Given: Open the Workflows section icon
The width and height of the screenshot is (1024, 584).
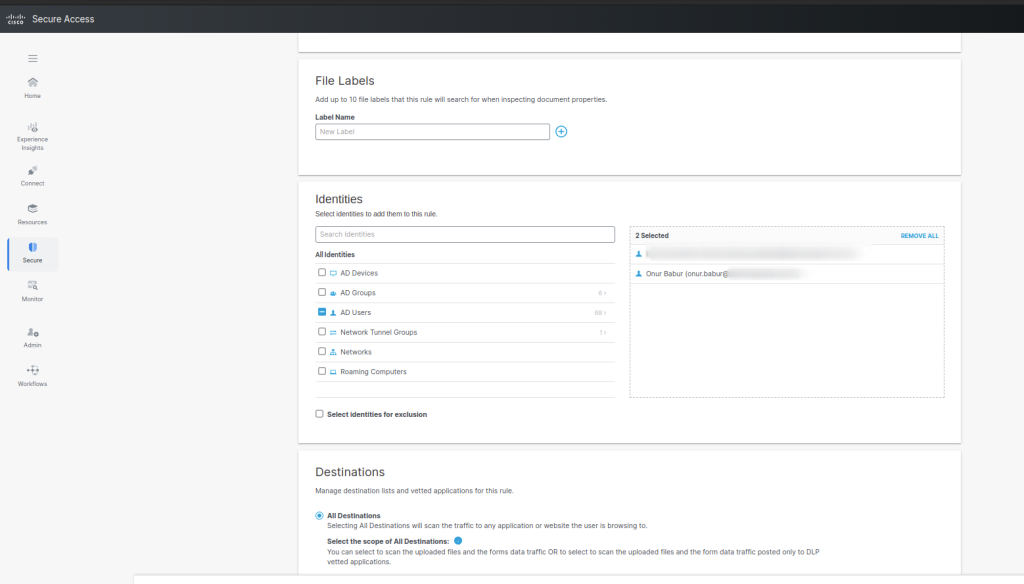Looking at the screenshot, I should 32,371.
